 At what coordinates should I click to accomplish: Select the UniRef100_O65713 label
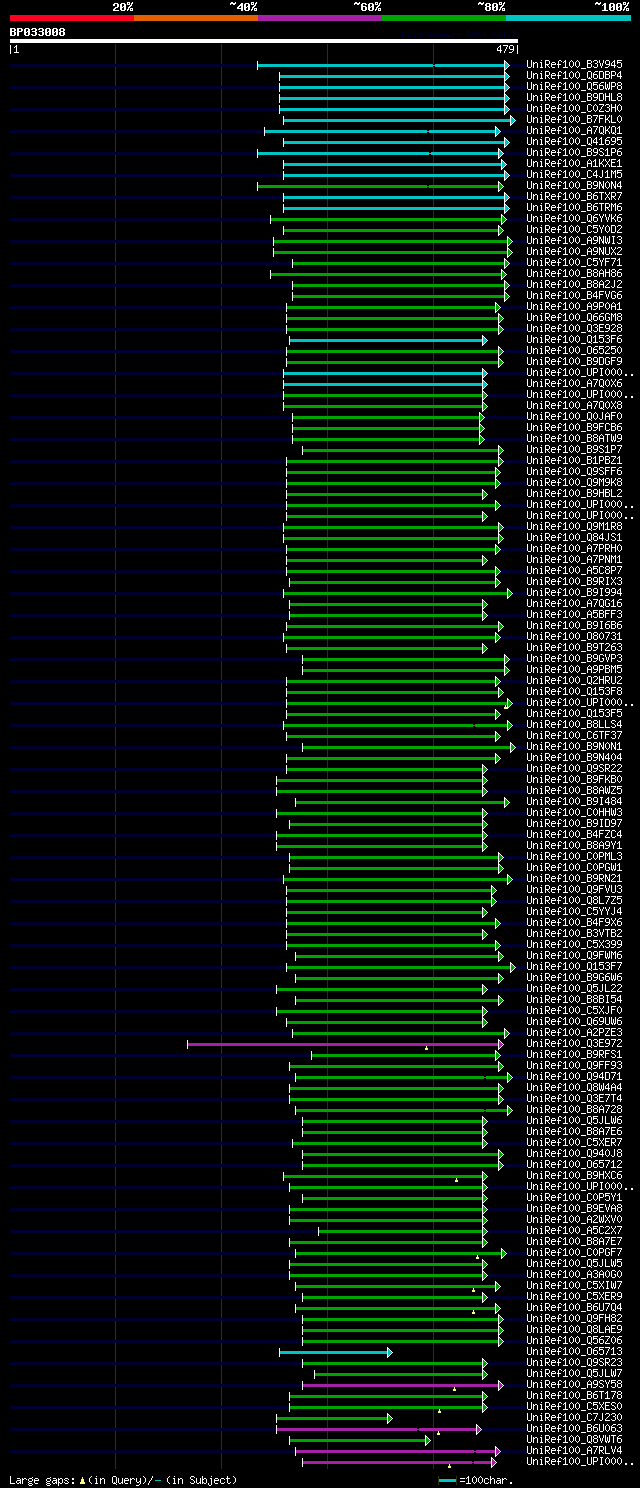coord(574,1352)
